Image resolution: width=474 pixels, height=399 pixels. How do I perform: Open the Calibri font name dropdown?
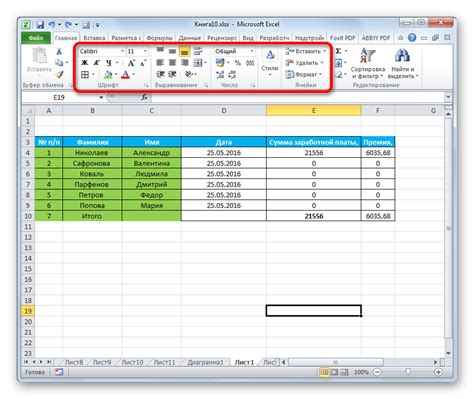[x=122, y=51]
